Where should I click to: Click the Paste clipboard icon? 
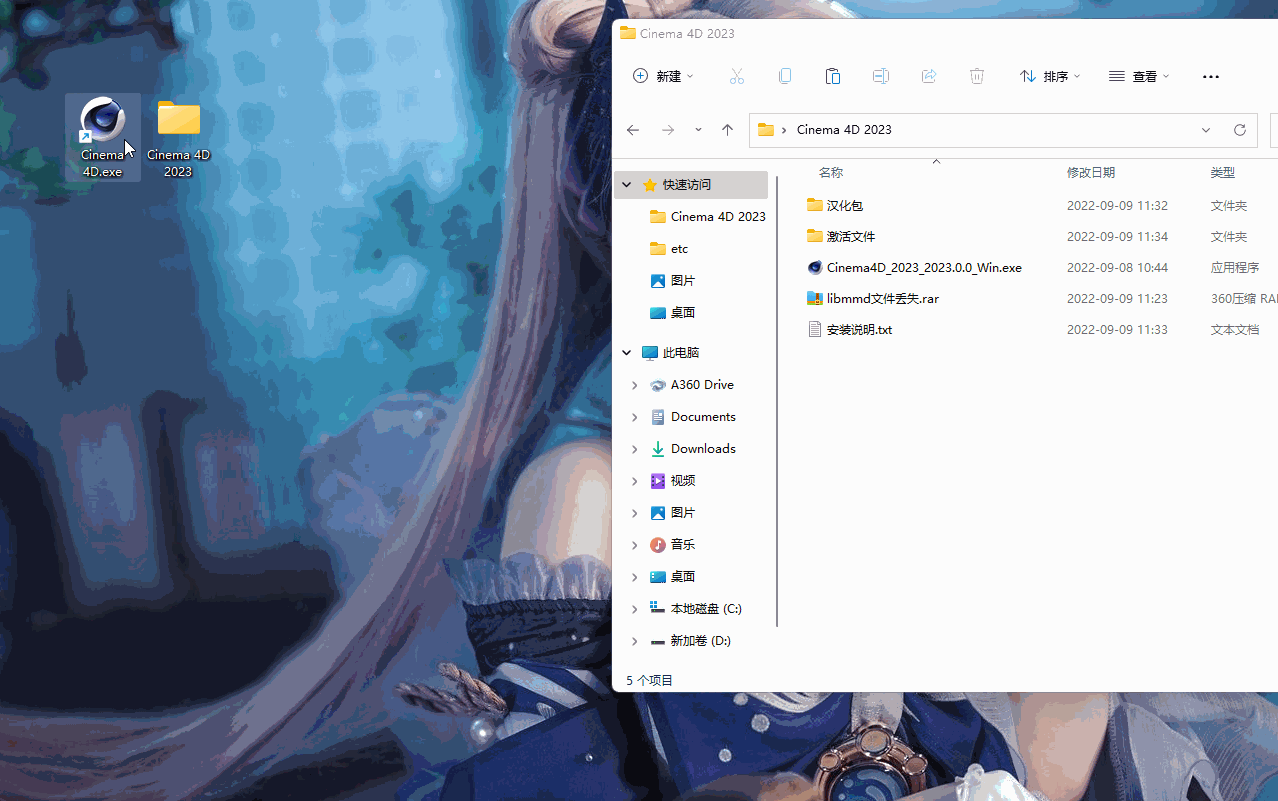833,76
